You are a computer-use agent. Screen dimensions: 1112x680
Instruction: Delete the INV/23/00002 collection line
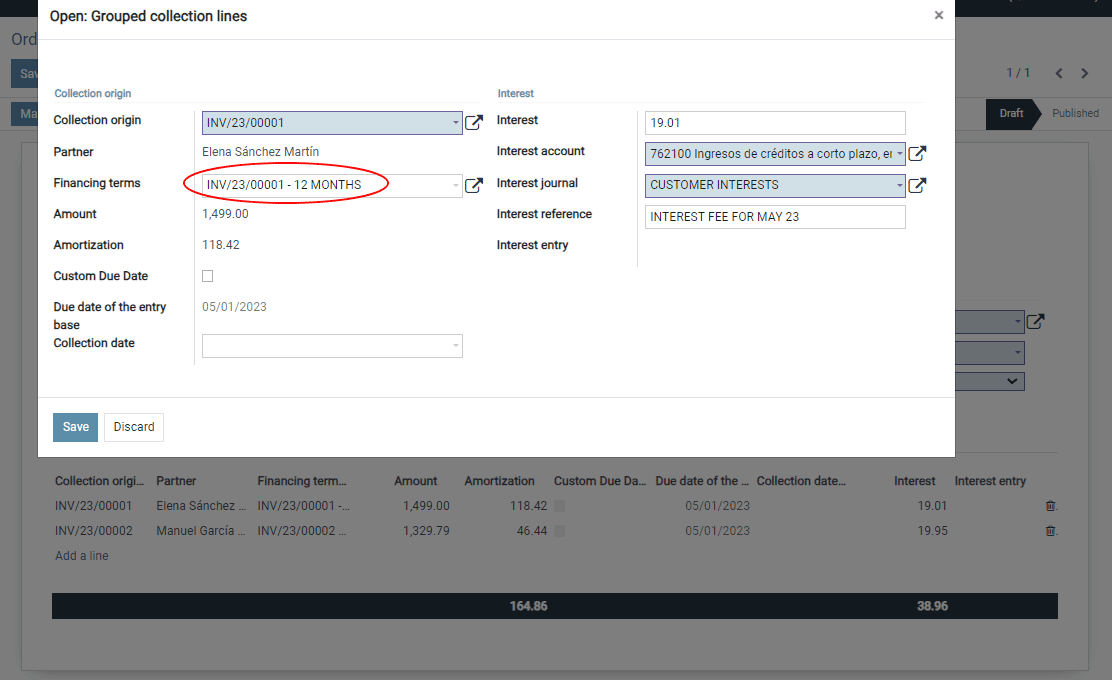pyautogui.click(x=1051, y=531)
